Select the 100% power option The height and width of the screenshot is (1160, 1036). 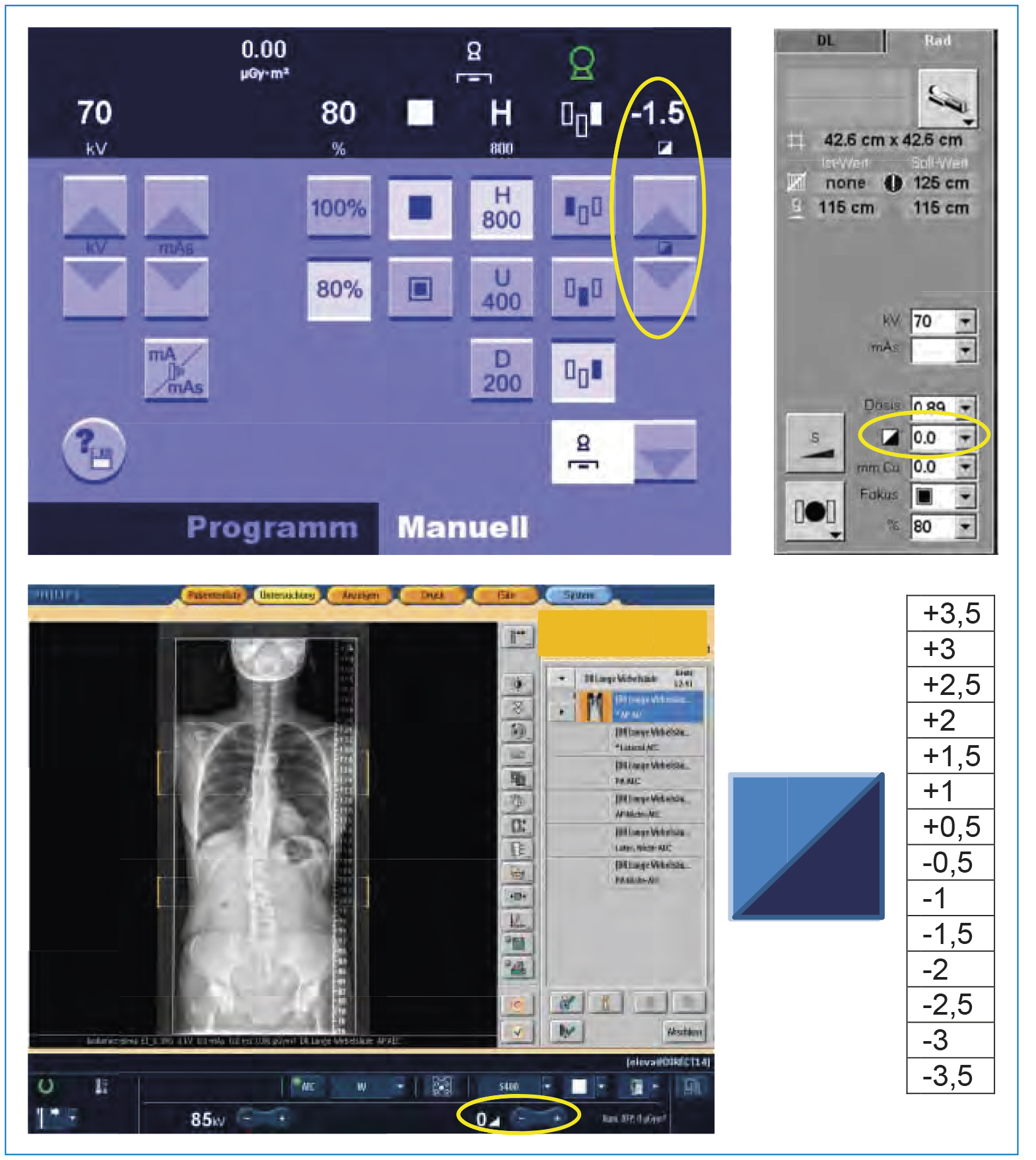point(338,208)
